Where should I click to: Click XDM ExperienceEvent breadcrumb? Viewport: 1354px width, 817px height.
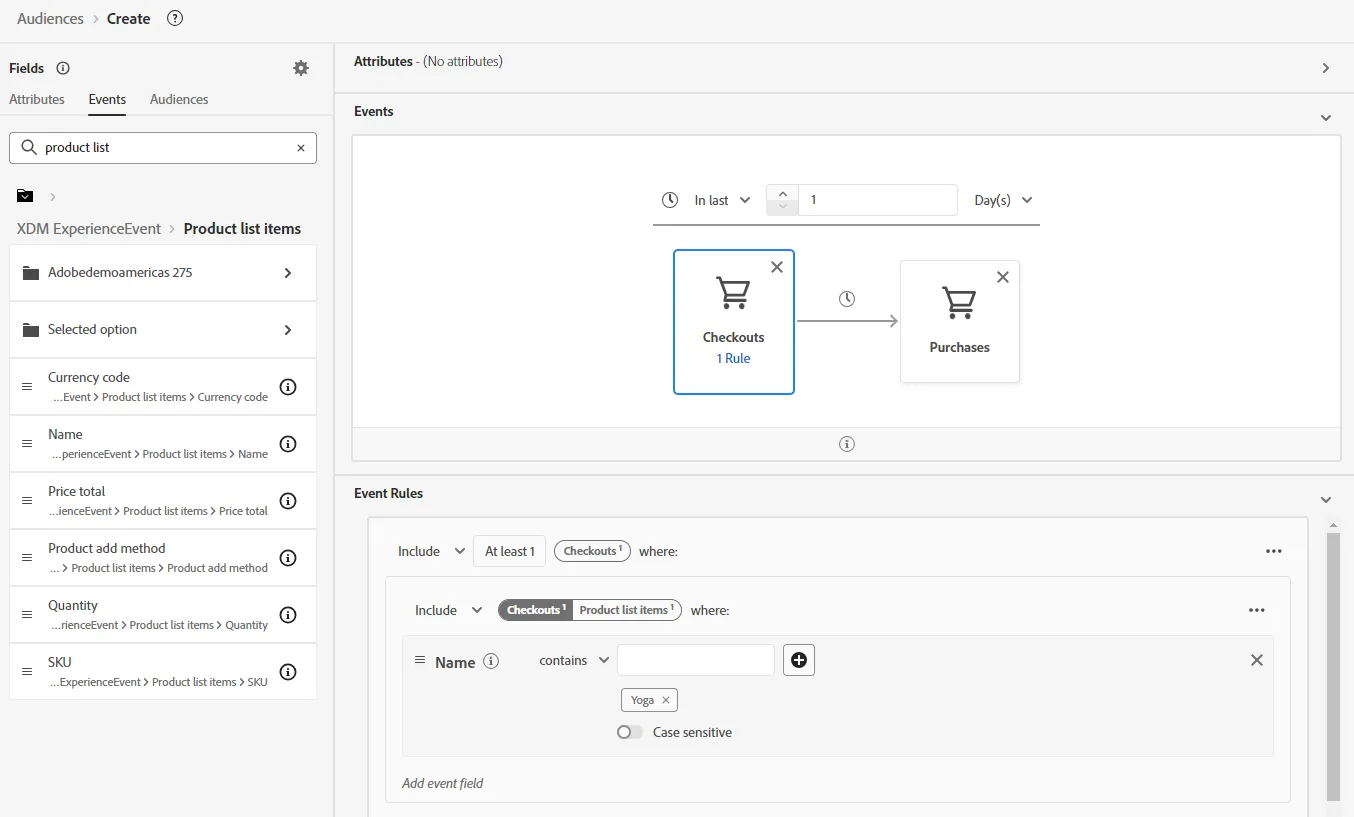[89, 228]
